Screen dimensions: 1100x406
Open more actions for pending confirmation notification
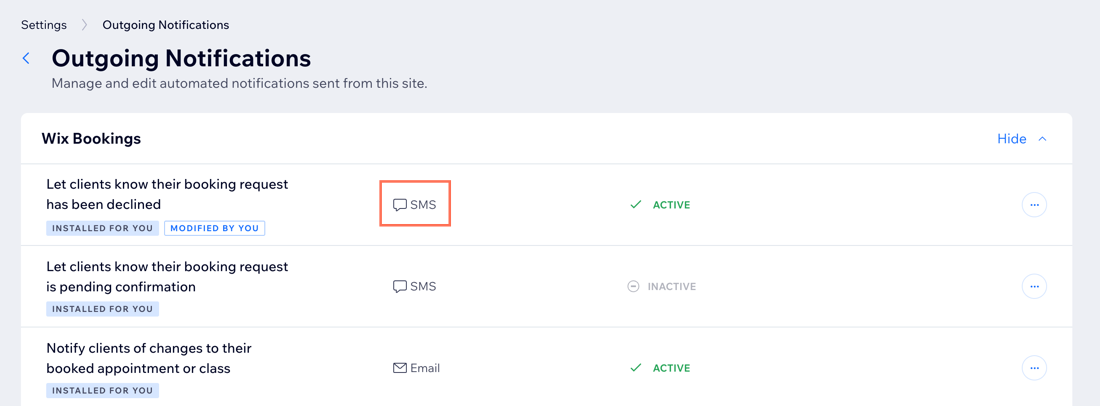pyautogui.click(x=1033, y=286)
